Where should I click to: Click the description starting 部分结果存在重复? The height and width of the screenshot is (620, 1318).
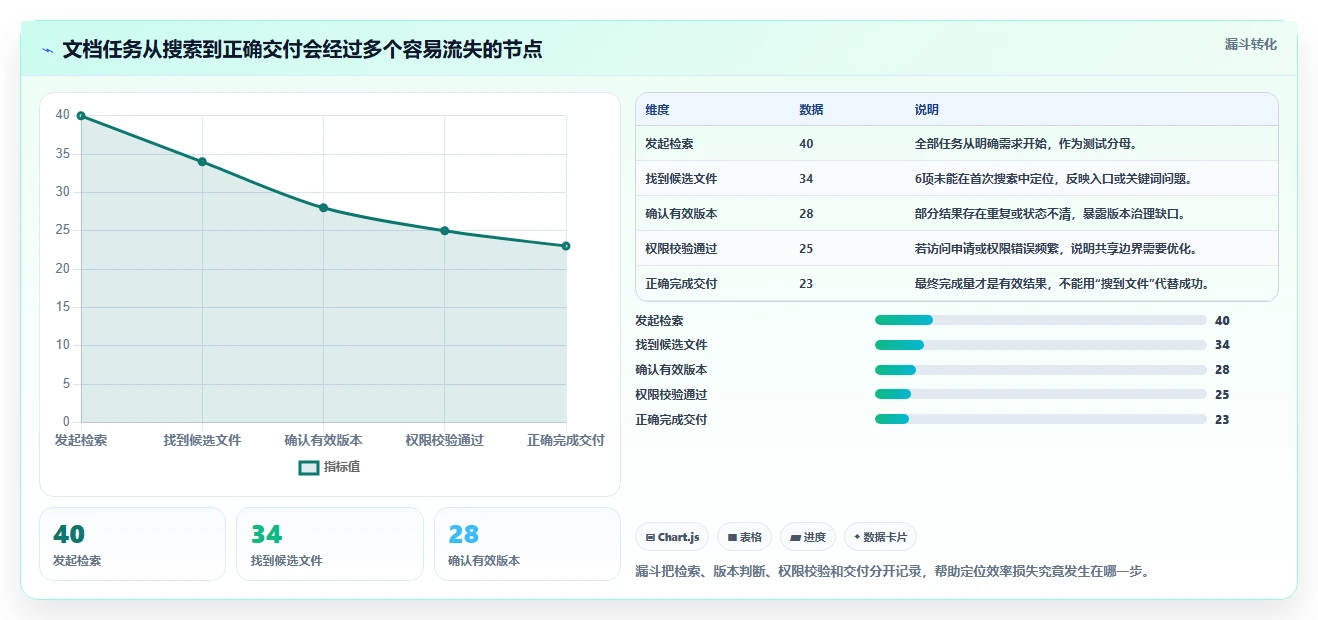(1050, 214)
